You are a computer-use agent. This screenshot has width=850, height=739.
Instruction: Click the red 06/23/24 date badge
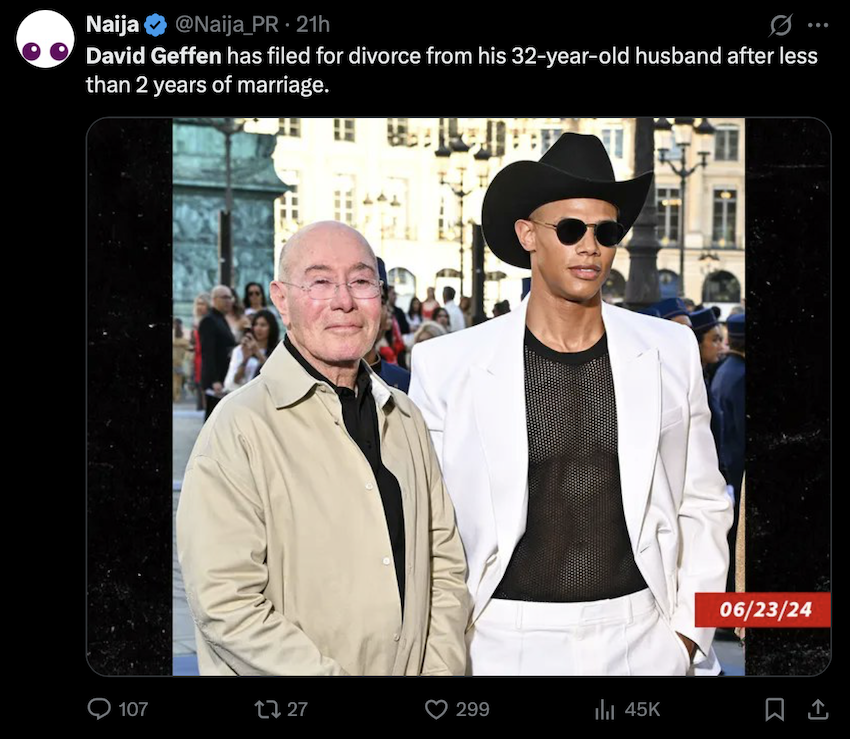pyautogui.click(x=762, y=609)
